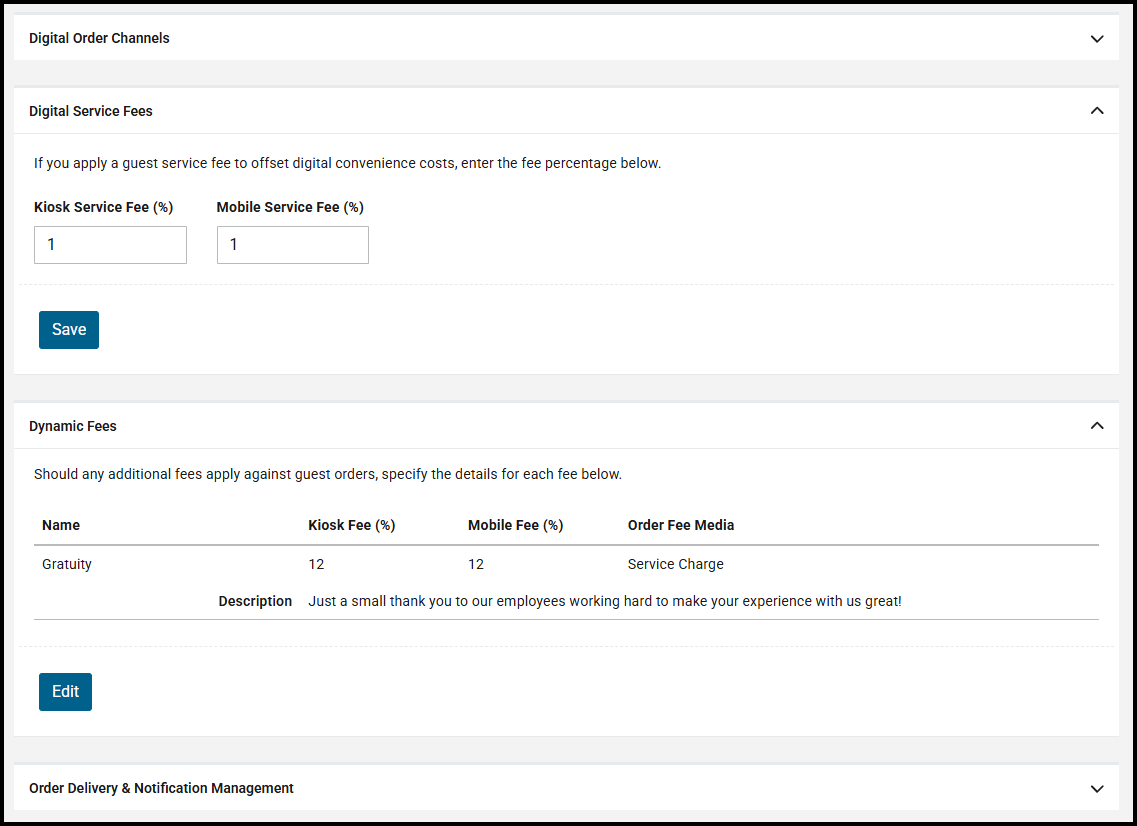Expand Order Delivery & Notification Management chevron
The height and width of the screenshot is (826, 1137).
(x=1097, y=789)
